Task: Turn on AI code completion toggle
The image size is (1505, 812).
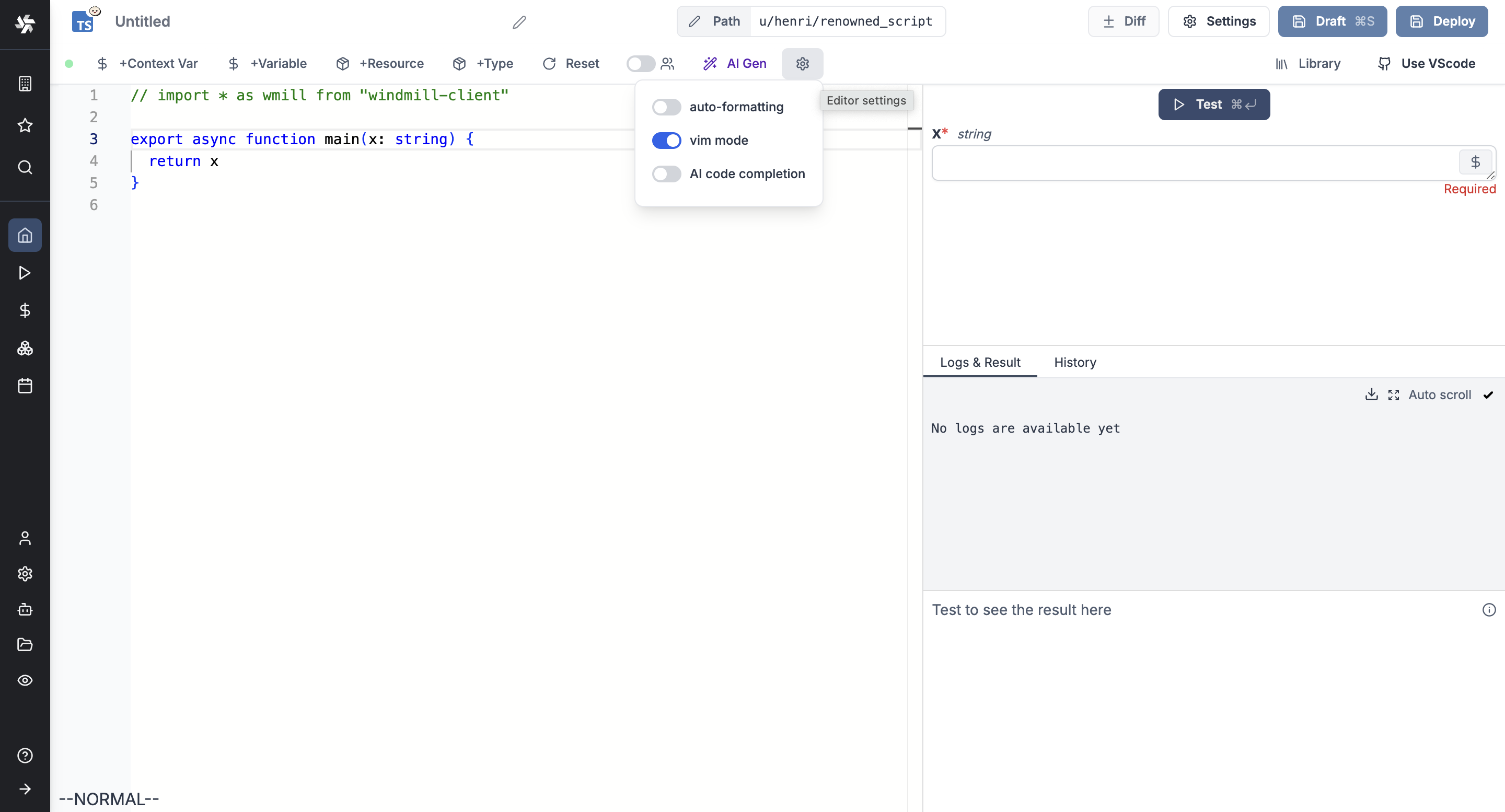Action: coord(666,174)
